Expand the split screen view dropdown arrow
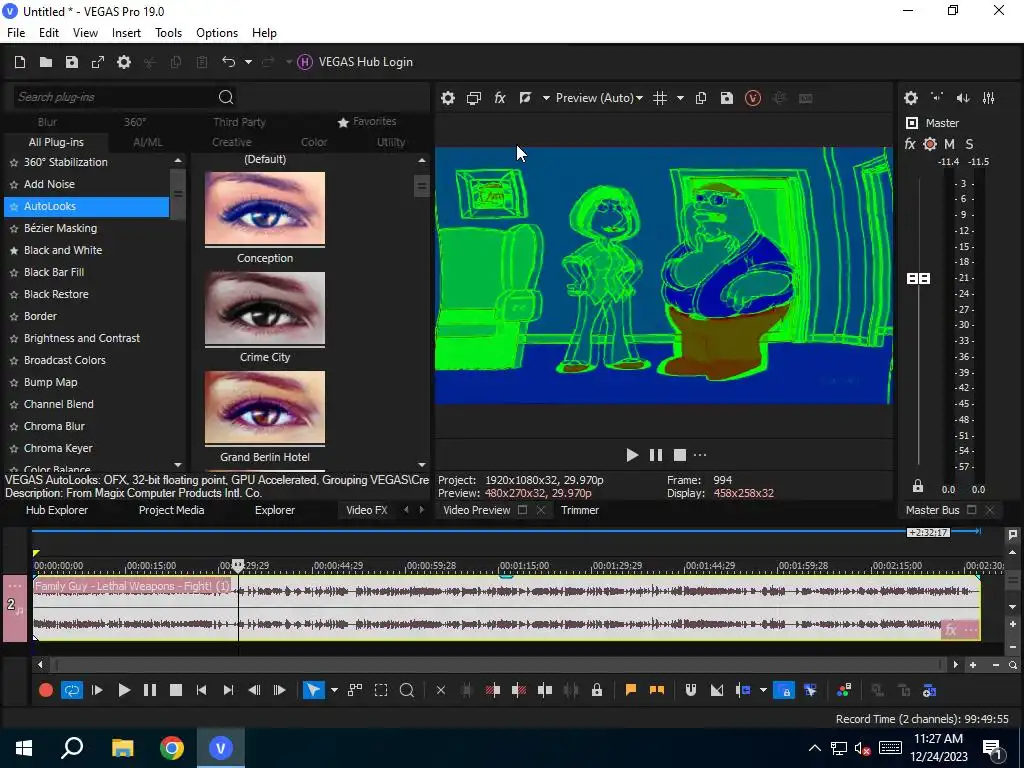 (x=546, y=98)
